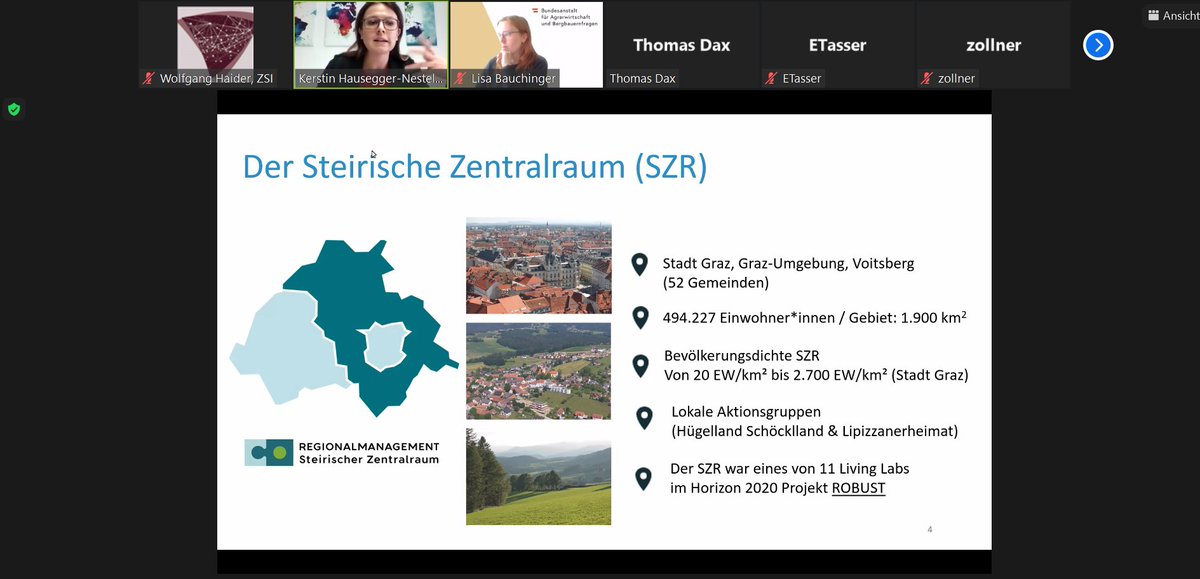Click zollner's muted microphone icon

point(925,78)
